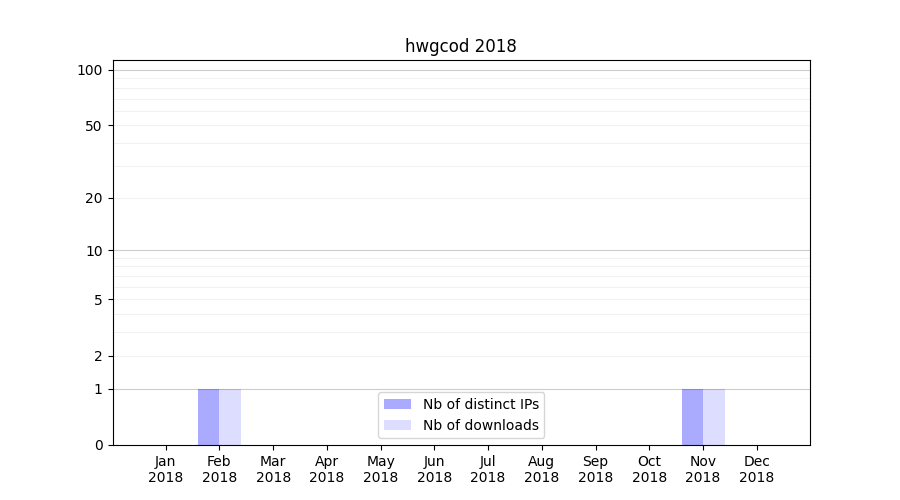This screenshot has width=900, height=500.
Task: Click the November downloads bar
Action: [x=714, y=417]
